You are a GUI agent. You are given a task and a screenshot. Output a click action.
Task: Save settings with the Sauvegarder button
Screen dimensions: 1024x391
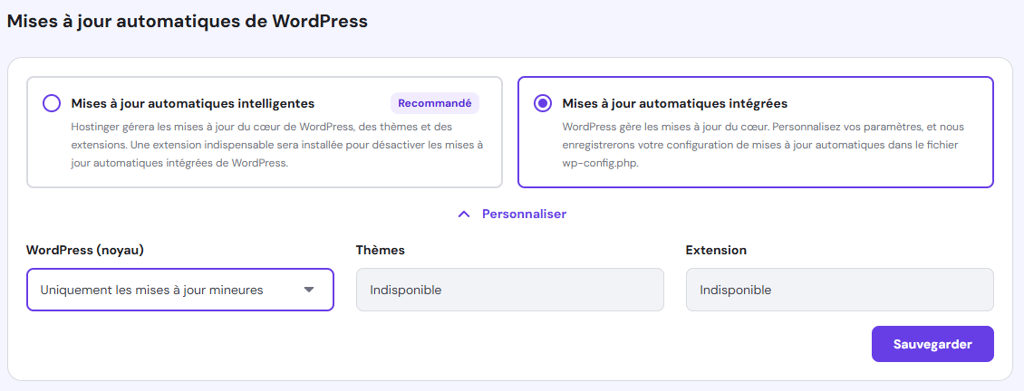[933, 344]
